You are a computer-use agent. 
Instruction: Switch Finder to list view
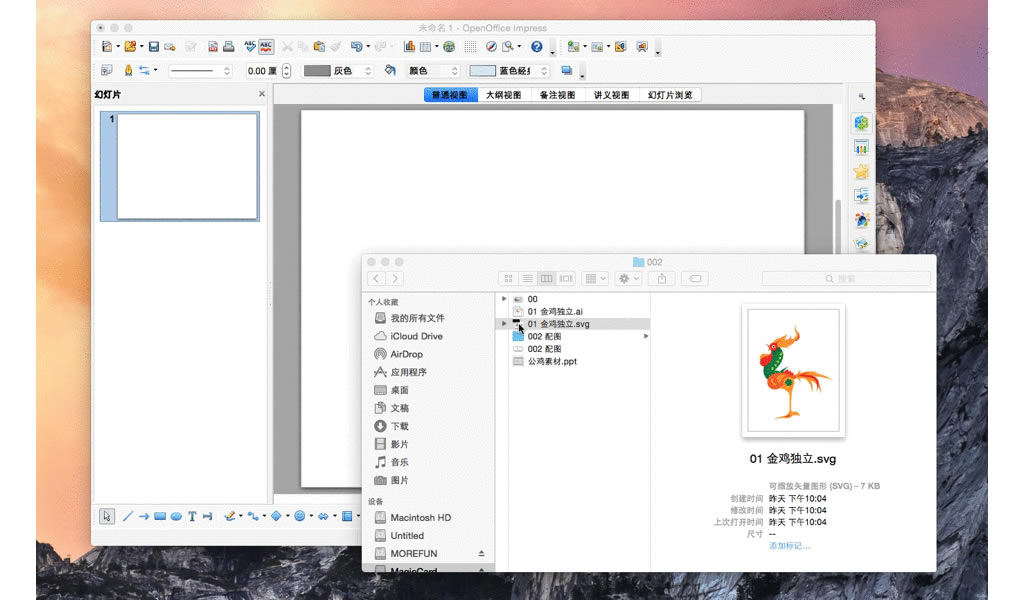point(528,278)
